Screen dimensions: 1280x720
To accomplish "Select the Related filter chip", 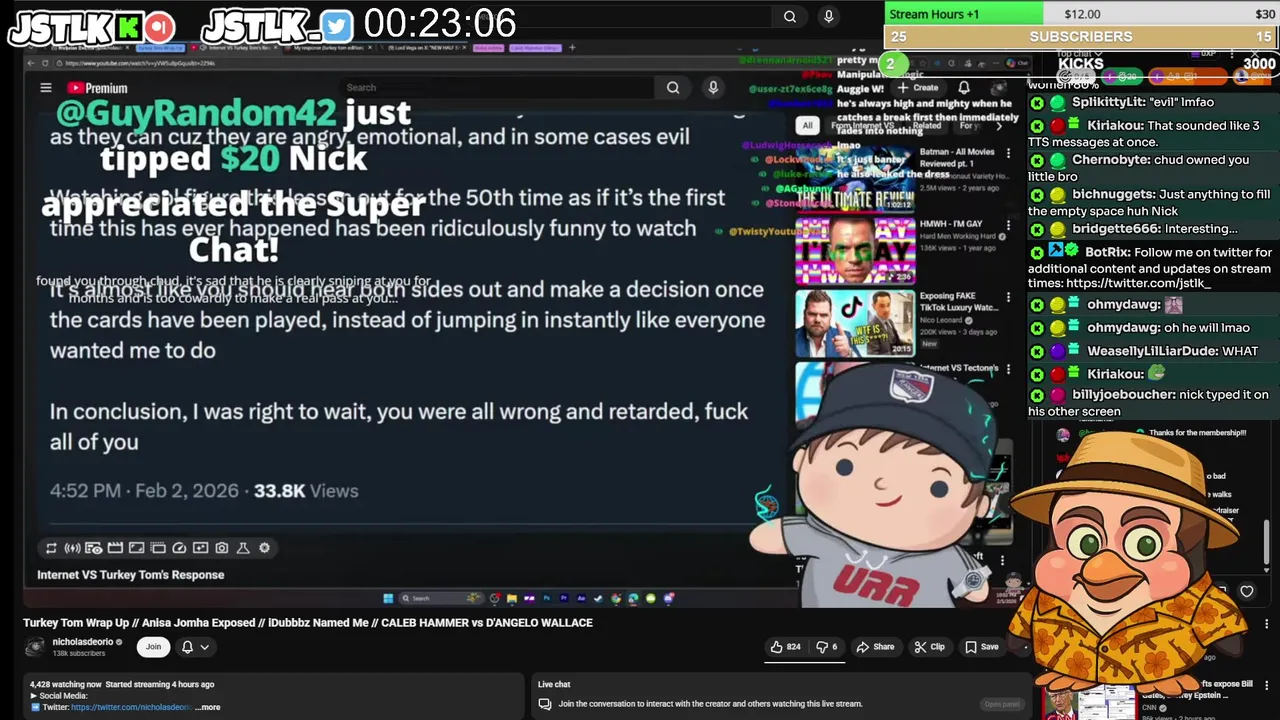I will (926, 126).
